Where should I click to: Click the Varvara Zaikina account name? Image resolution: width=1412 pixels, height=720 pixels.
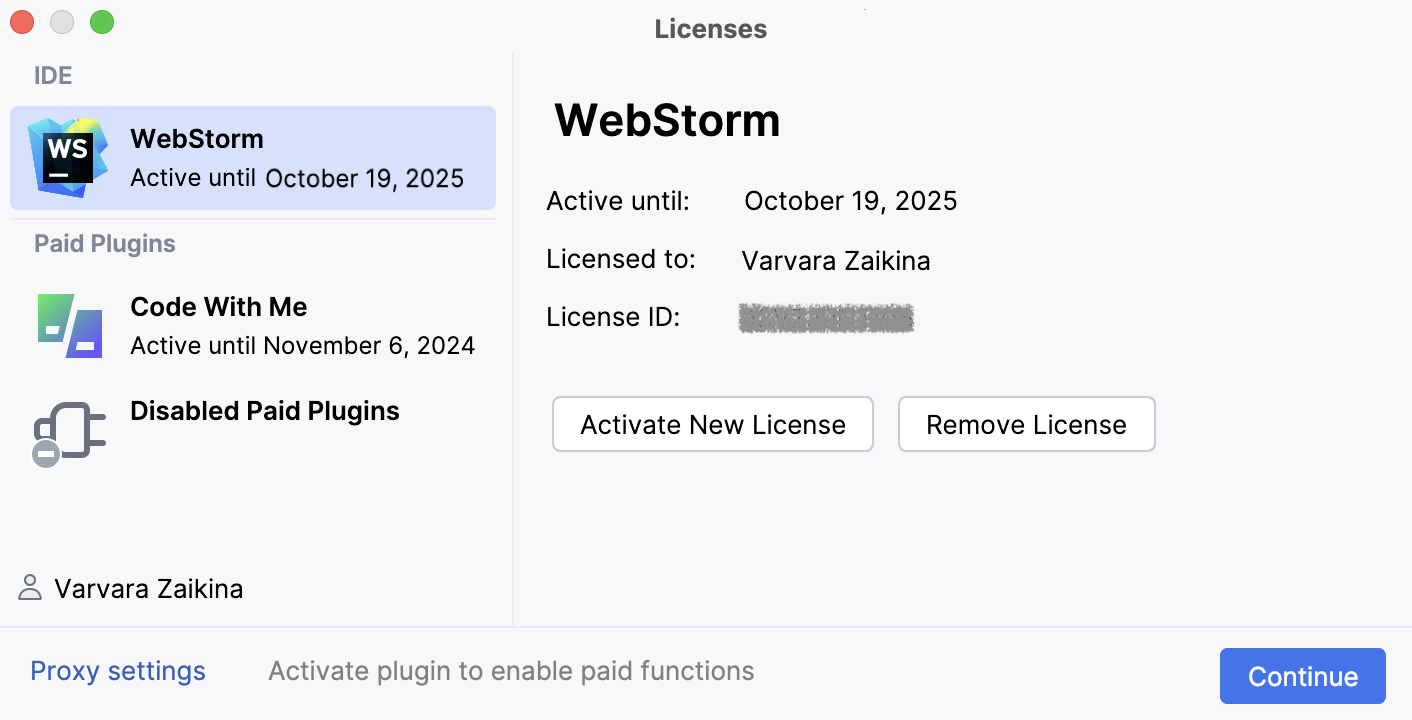[x=148, y=589]
